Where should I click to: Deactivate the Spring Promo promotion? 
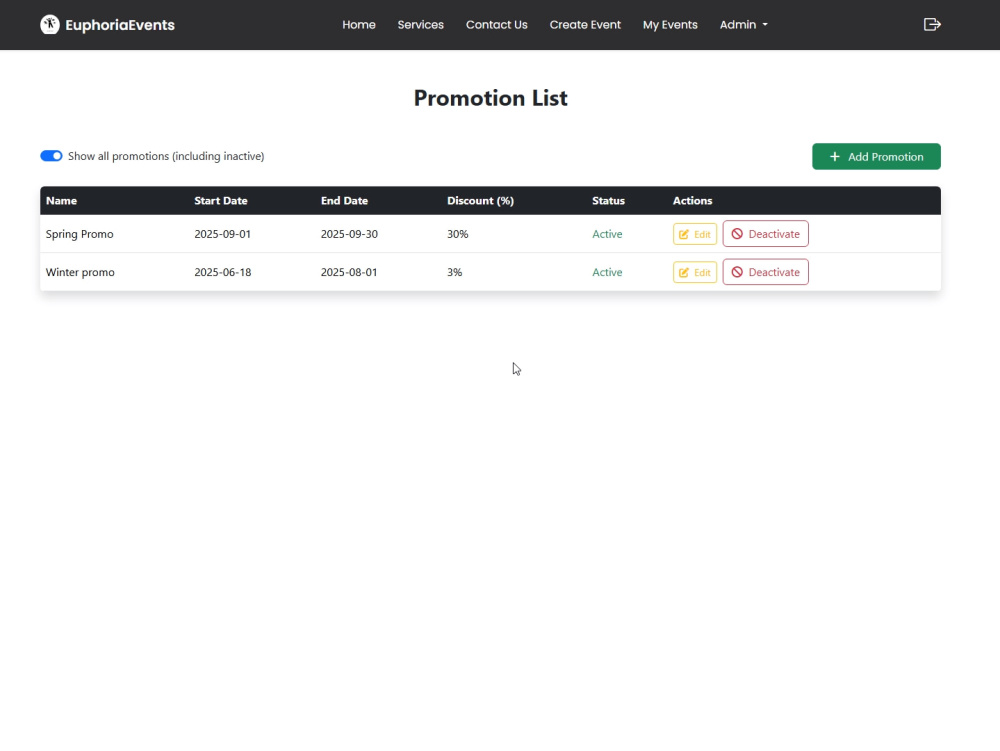click(x=765, y=234)
